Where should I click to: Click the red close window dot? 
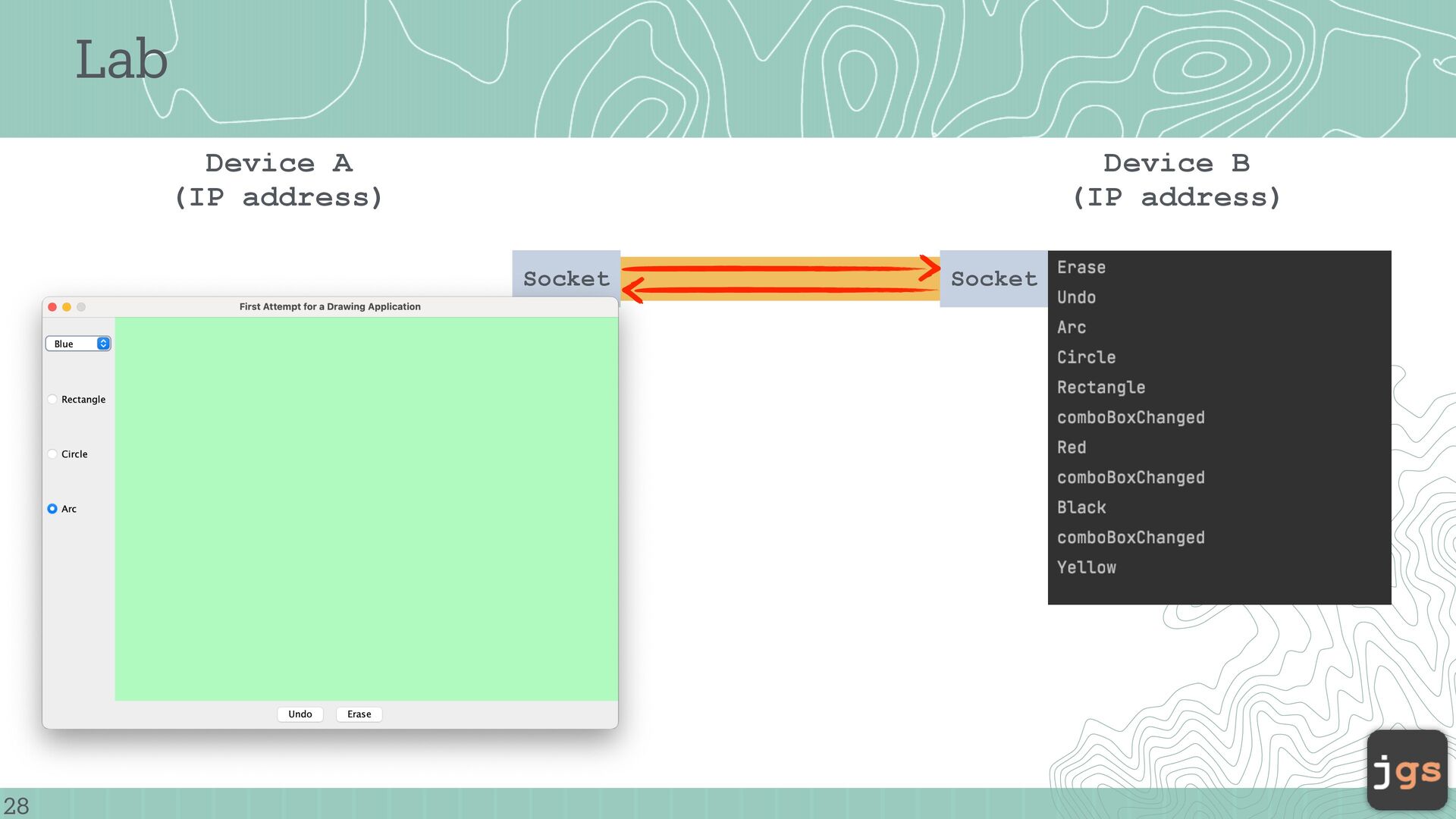point(52,307)
